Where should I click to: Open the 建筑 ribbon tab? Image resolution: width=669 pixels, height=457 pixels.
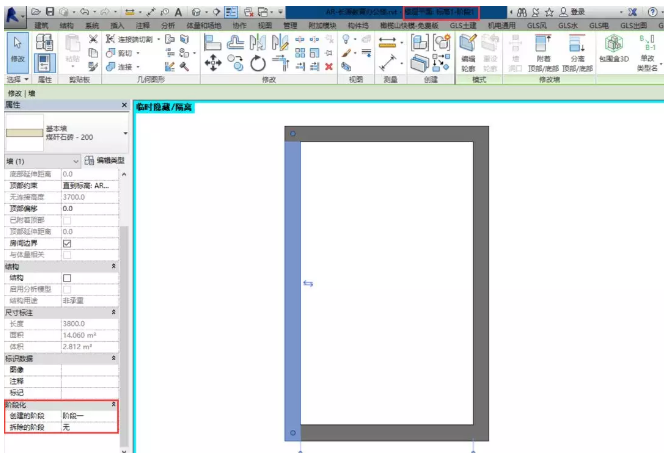tap(41, 26)
